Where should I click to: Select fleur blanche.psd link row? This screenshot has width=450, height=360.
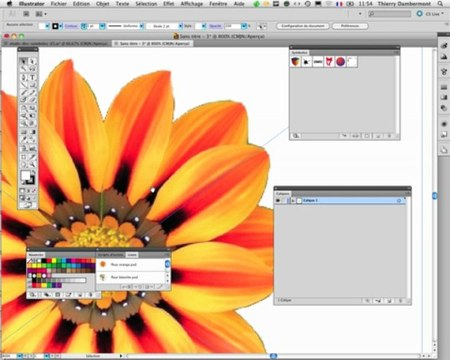(130, 277)
